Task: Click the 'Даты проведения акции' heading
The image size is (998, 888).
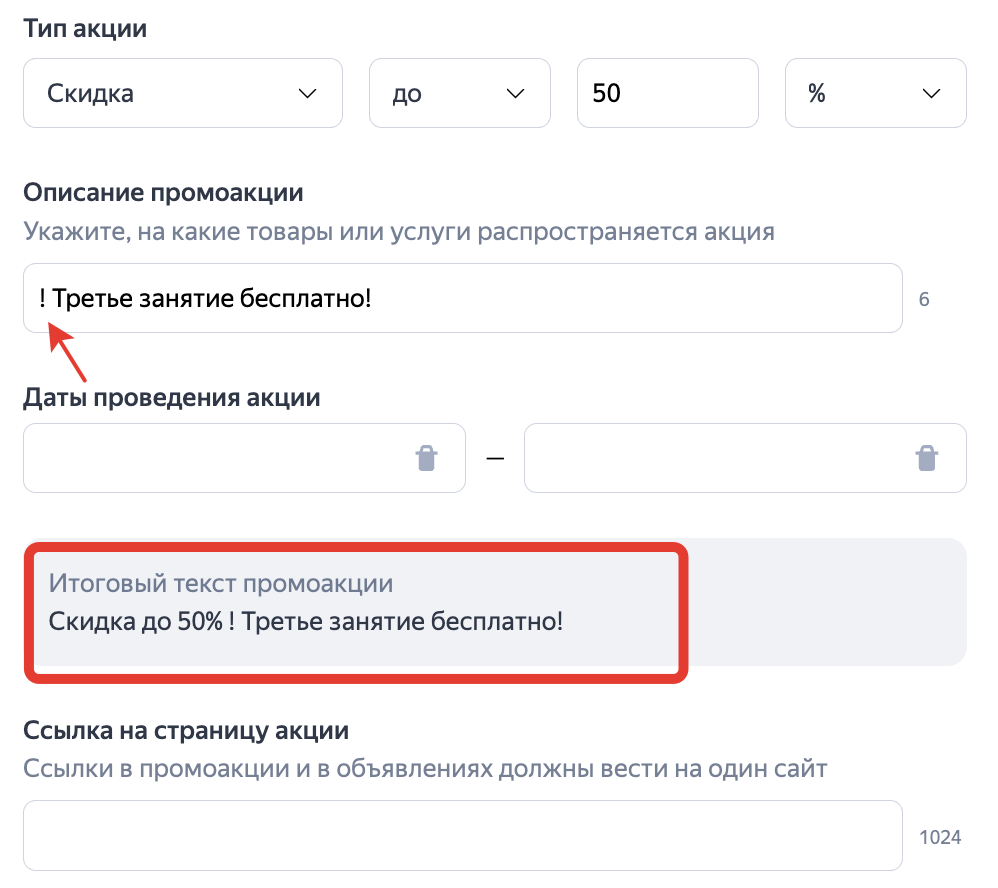Action: (172, 397)
